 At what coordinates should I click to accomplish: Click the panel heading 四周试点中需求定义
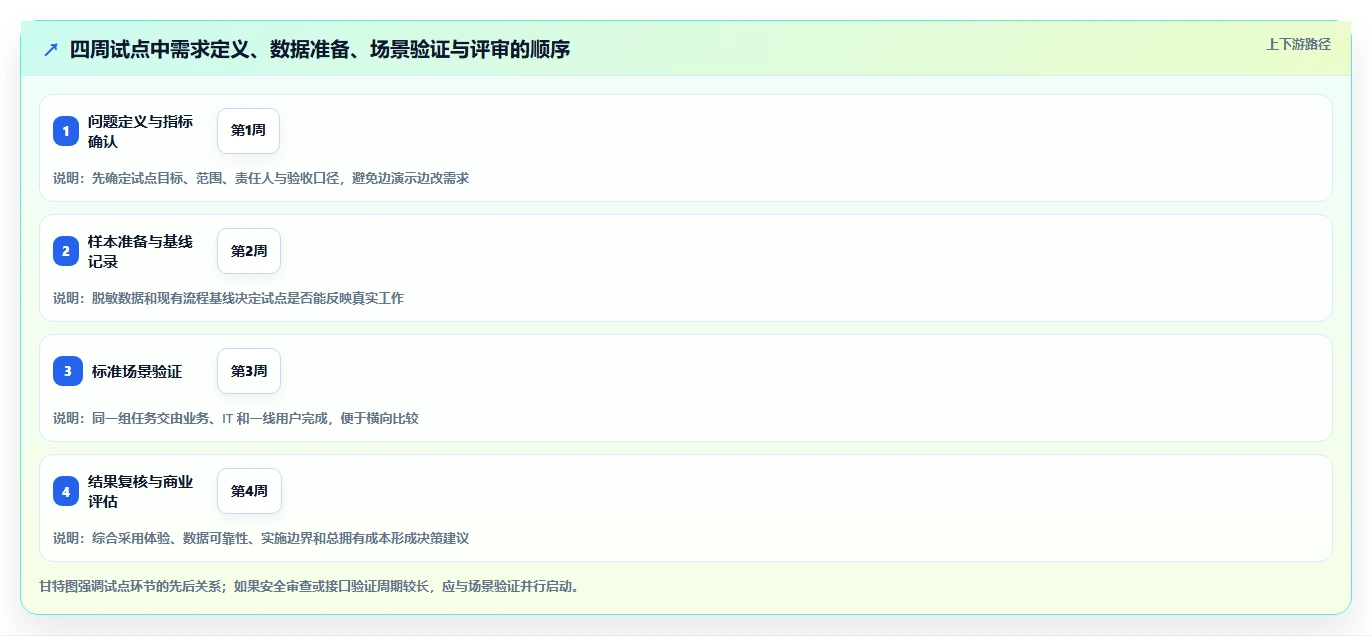pyautogui.click(x=320, y=49)
